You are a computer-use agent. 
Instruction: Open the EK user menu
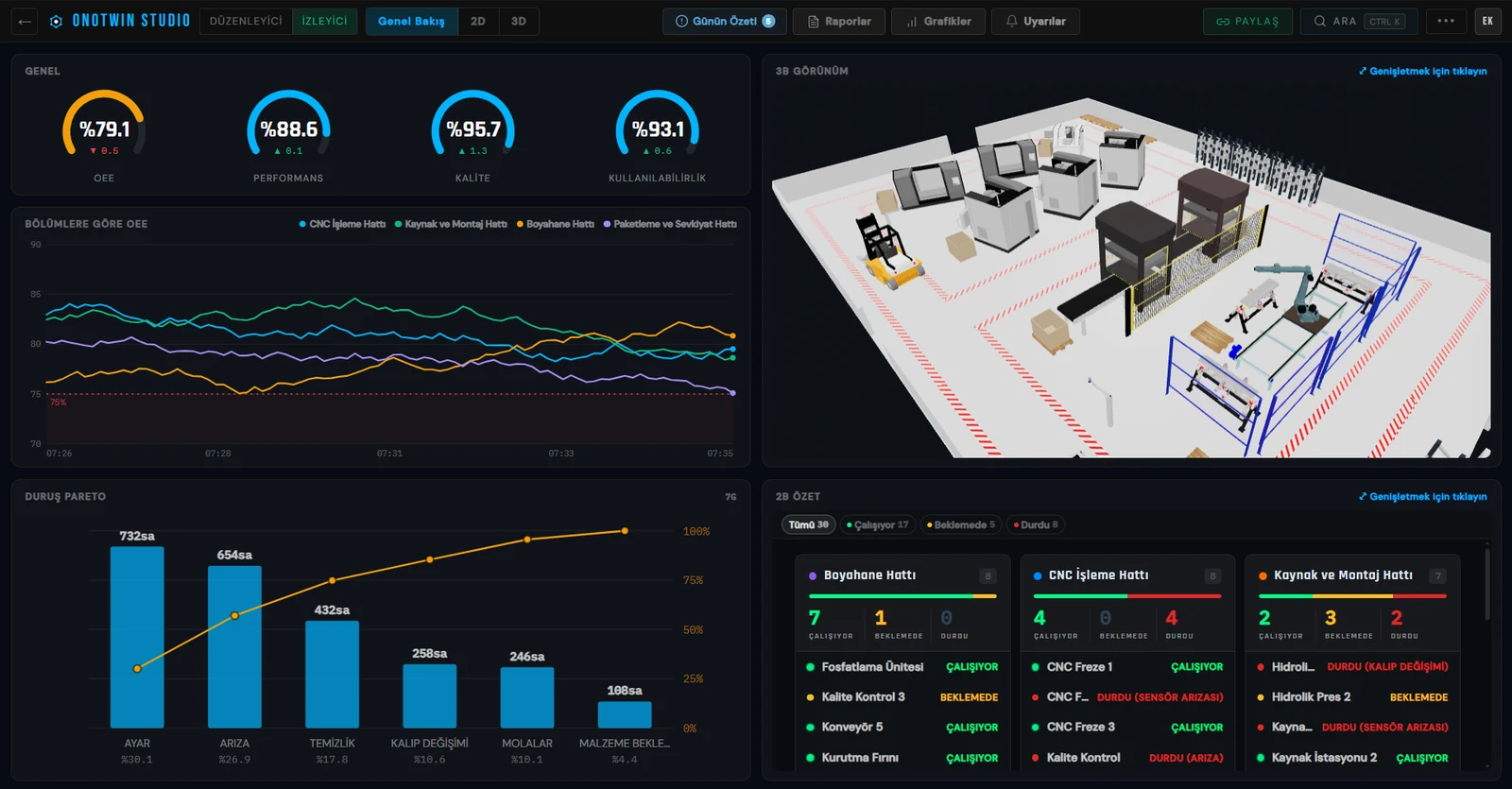click(x=1487, y=21)
